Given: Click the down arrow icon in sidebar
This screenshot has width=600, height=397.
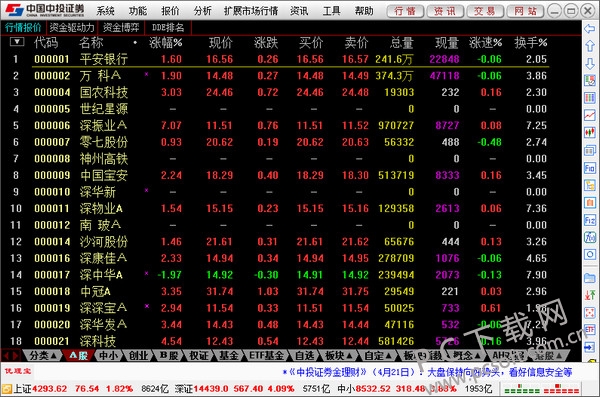Looking at the screenshot, I should pos(590,64).
